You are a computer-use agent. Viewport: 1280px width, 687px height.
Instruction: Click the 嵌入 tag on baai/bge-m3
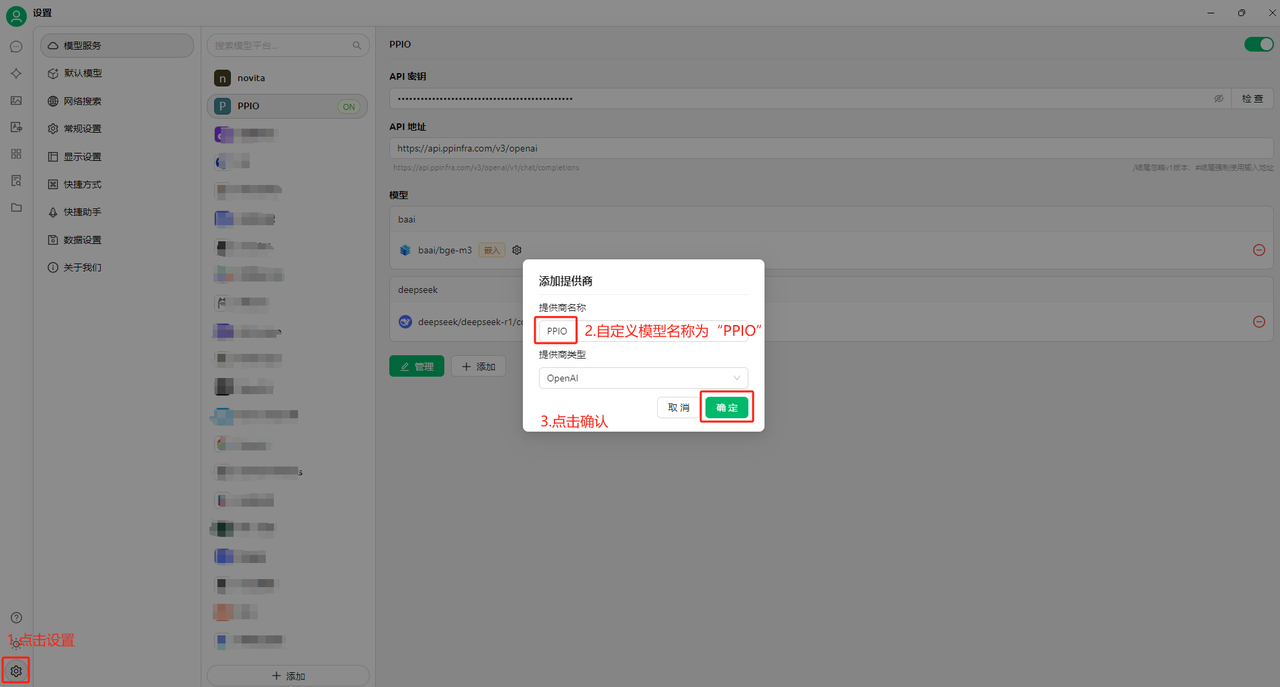pyautogui.click(x=492, y=250)
